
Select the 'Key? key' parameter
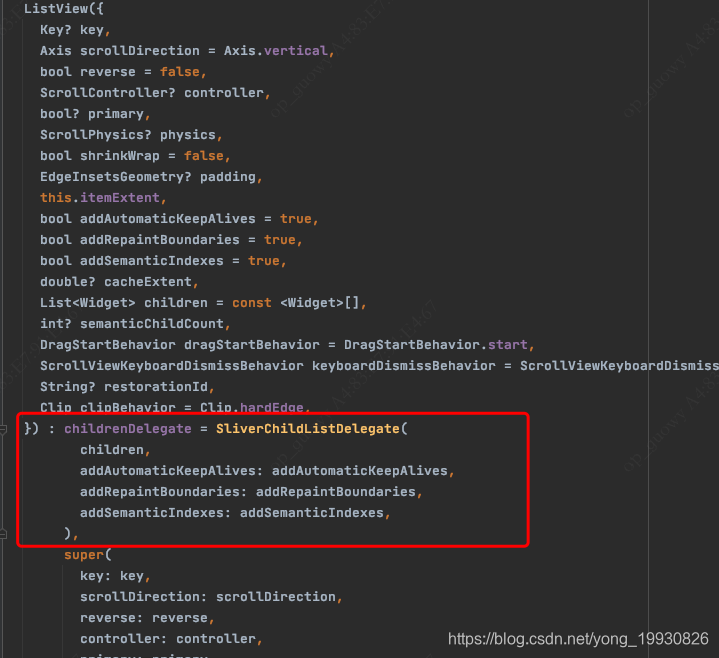click(72, 30)
